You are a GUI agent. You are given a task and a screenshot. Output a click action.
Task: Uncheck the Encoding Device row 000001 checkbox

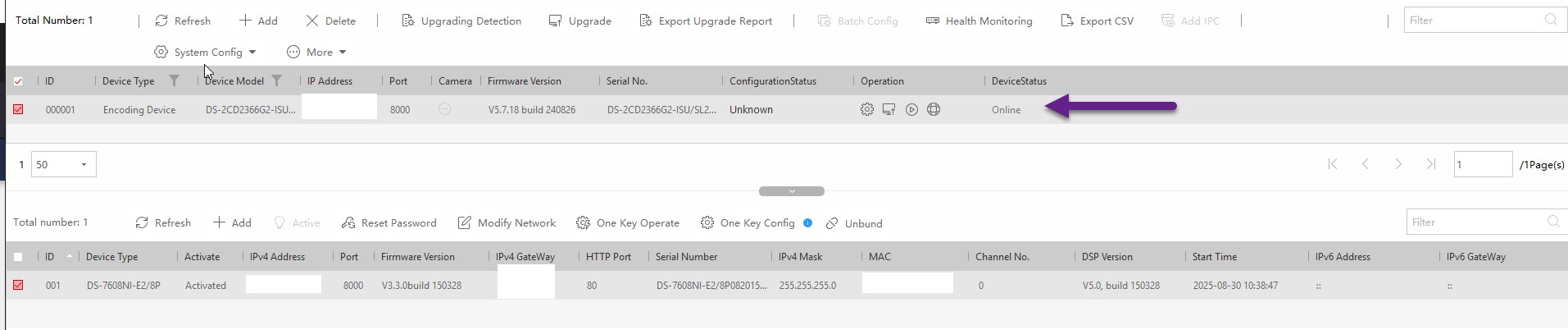[18, 109]
